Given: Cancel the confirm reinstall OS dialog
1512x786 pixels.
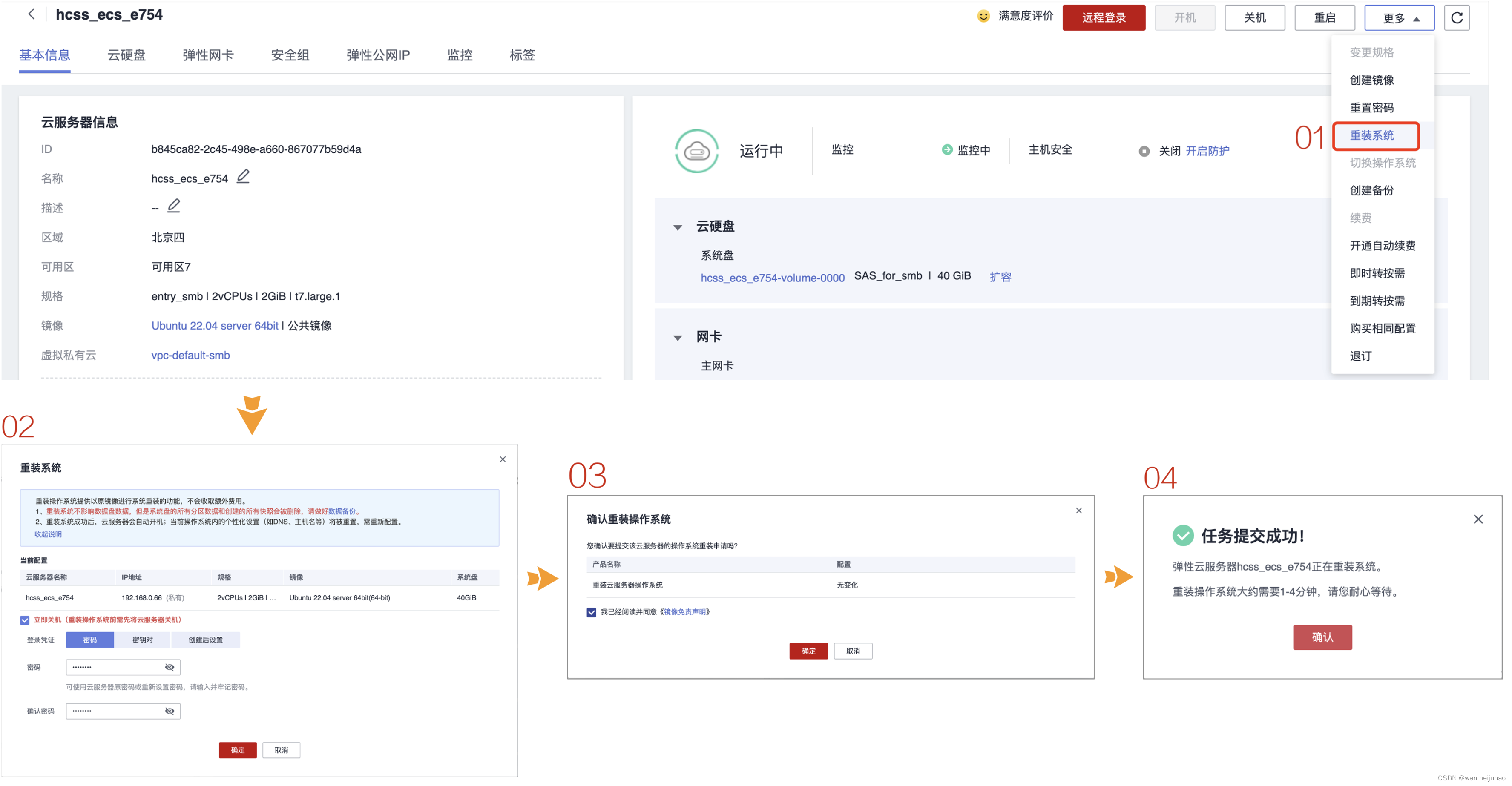Looking at the screenshot, I should [853, 651].
